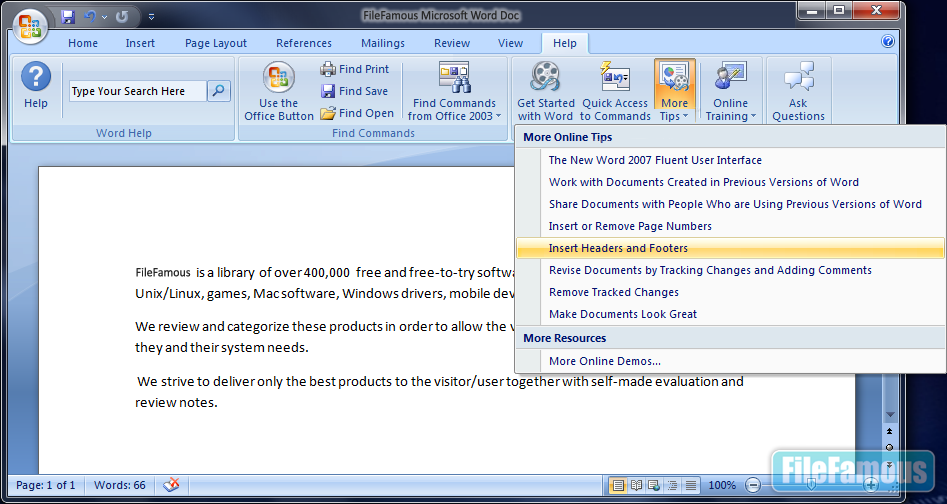Viewport: 947px width, 504px height.
Task: Open the View tab
Action: 510,43
